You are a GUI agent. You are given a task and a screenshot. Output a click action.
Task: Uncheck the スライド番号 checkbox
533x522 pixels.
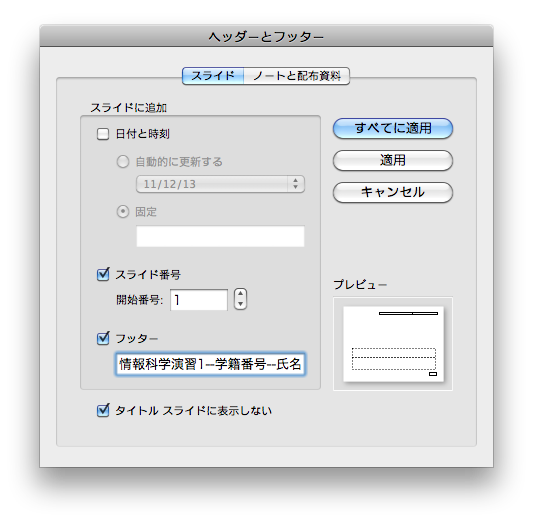tap(103, 274)
